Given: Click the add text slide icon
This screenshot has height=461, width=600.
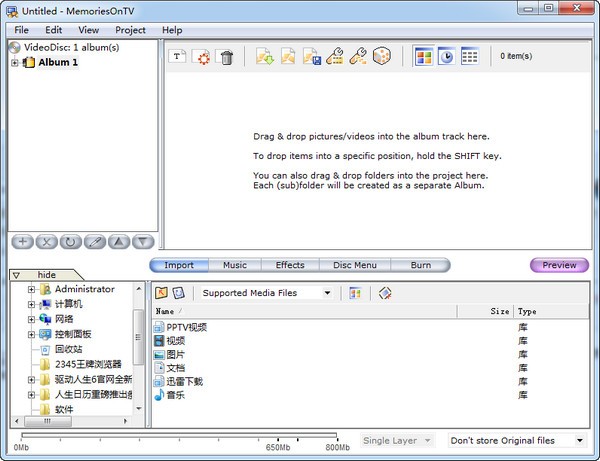Looking at the screenshot, I should tap(178, 57).
